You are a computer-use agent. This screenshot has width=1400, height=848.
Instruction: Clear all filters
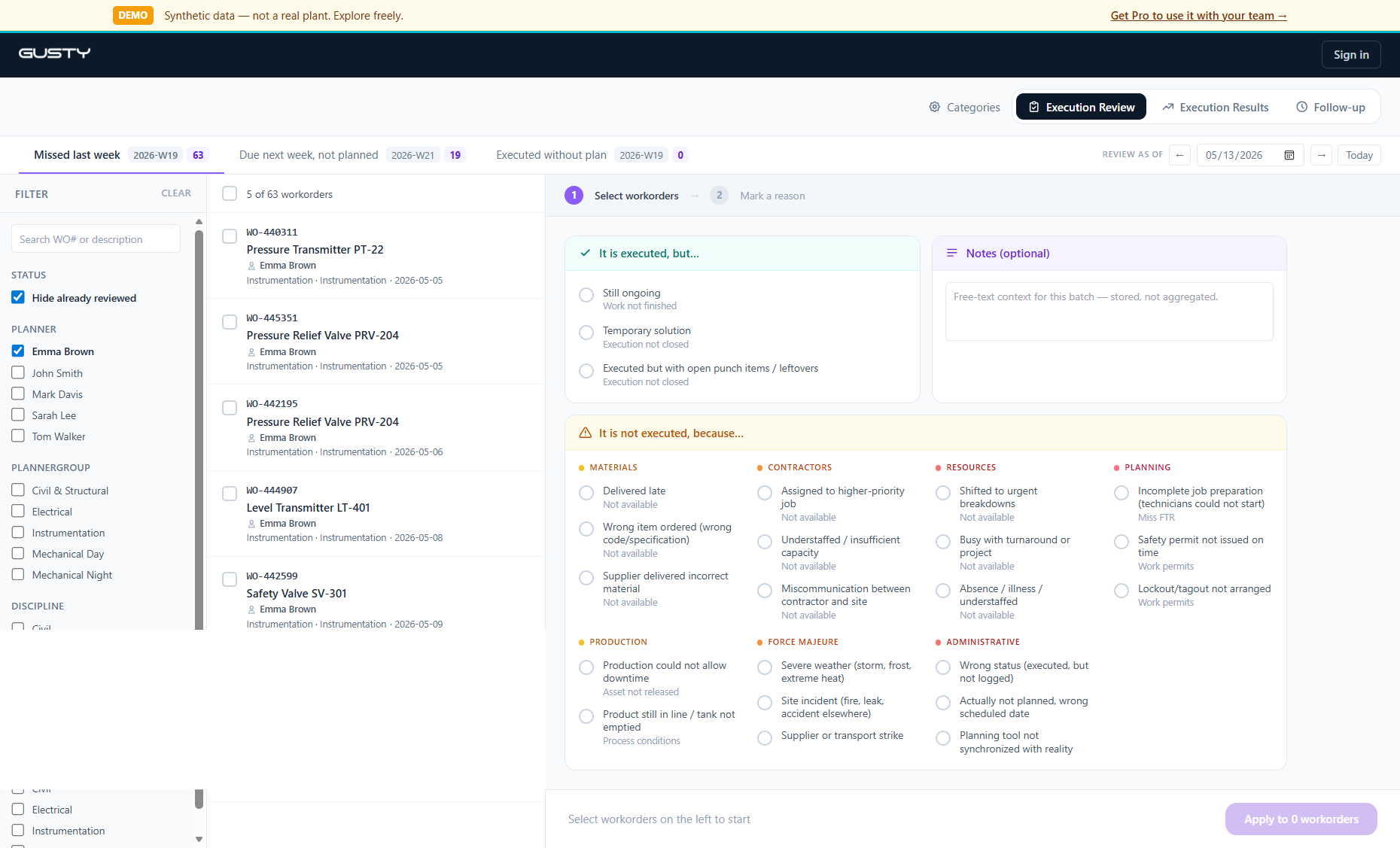[x=176, y=193]
